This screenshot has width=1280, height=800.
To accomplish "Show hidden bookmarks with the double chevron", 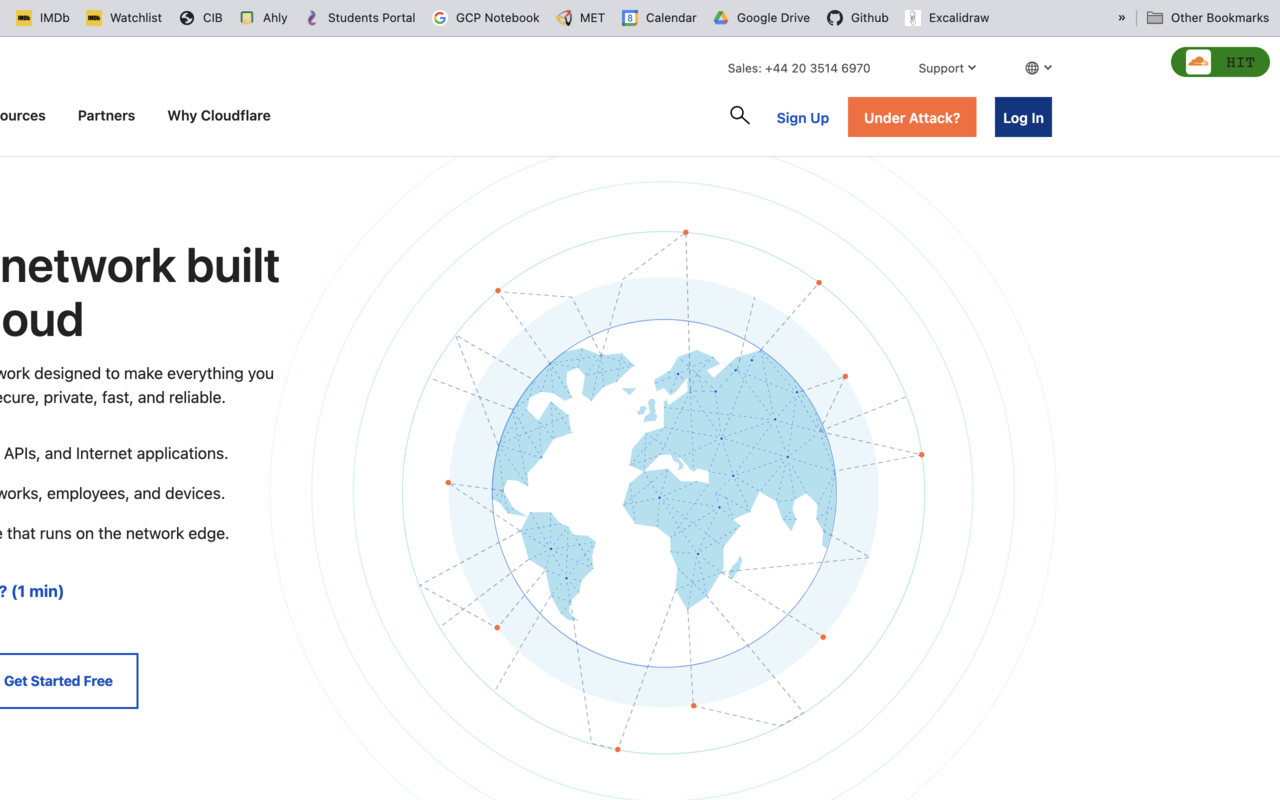I will [x=1121, y=17].
